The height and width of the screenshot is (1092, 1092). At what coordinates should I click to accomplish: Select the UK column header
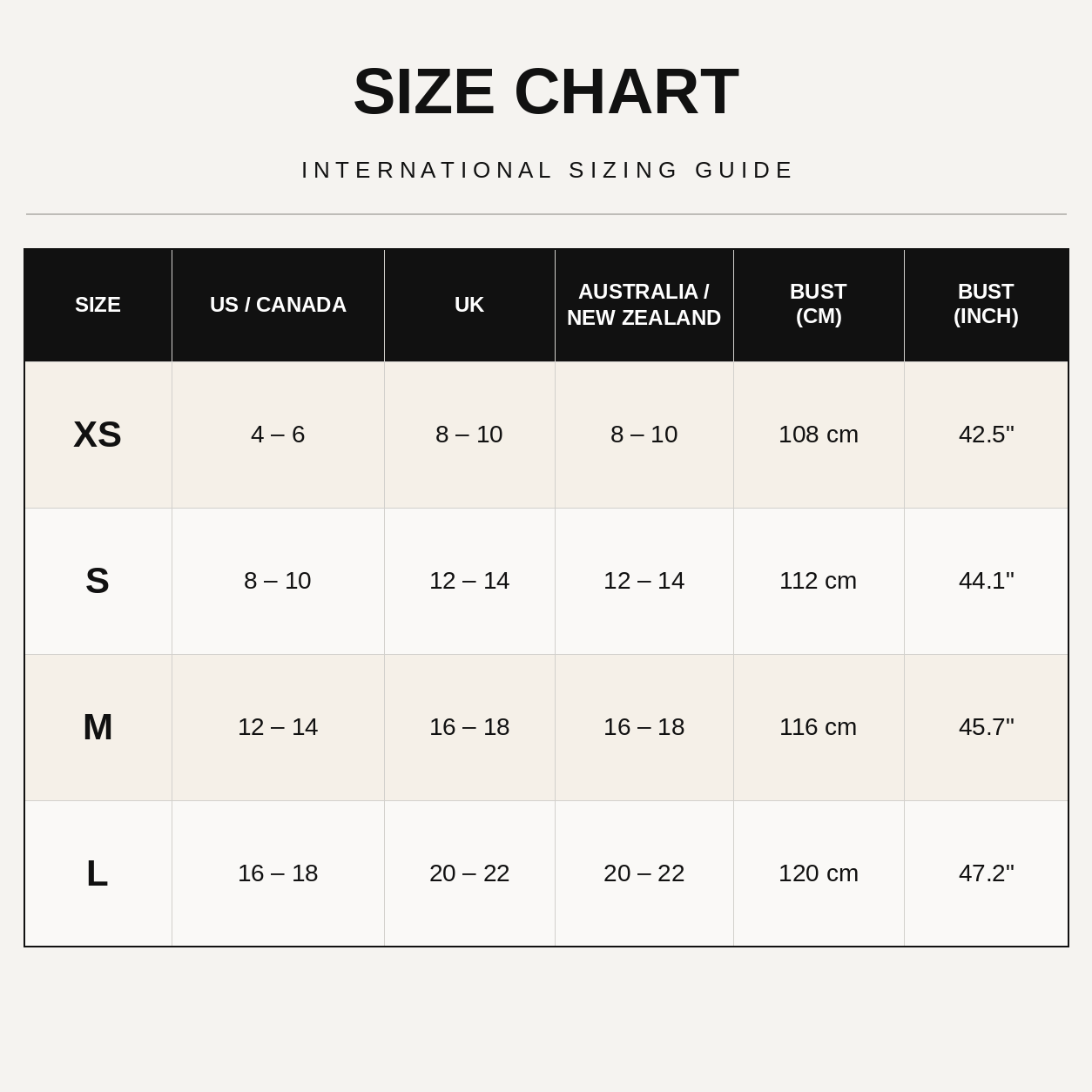(x=469, y=305)
